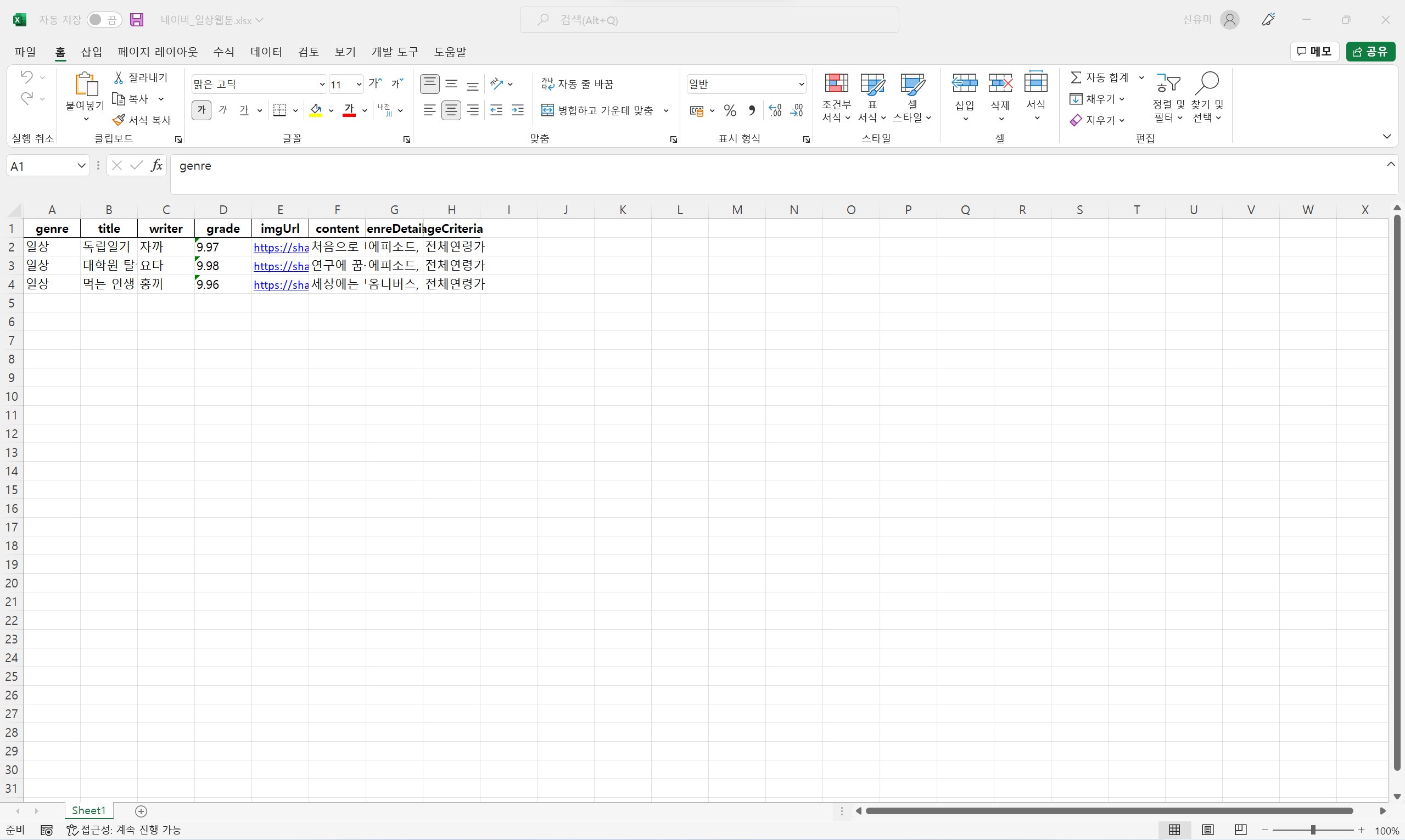Viewport: 1405px width, 840px height.
Task: Click the Redo arrow icon
Action: [x=26, y=98]
